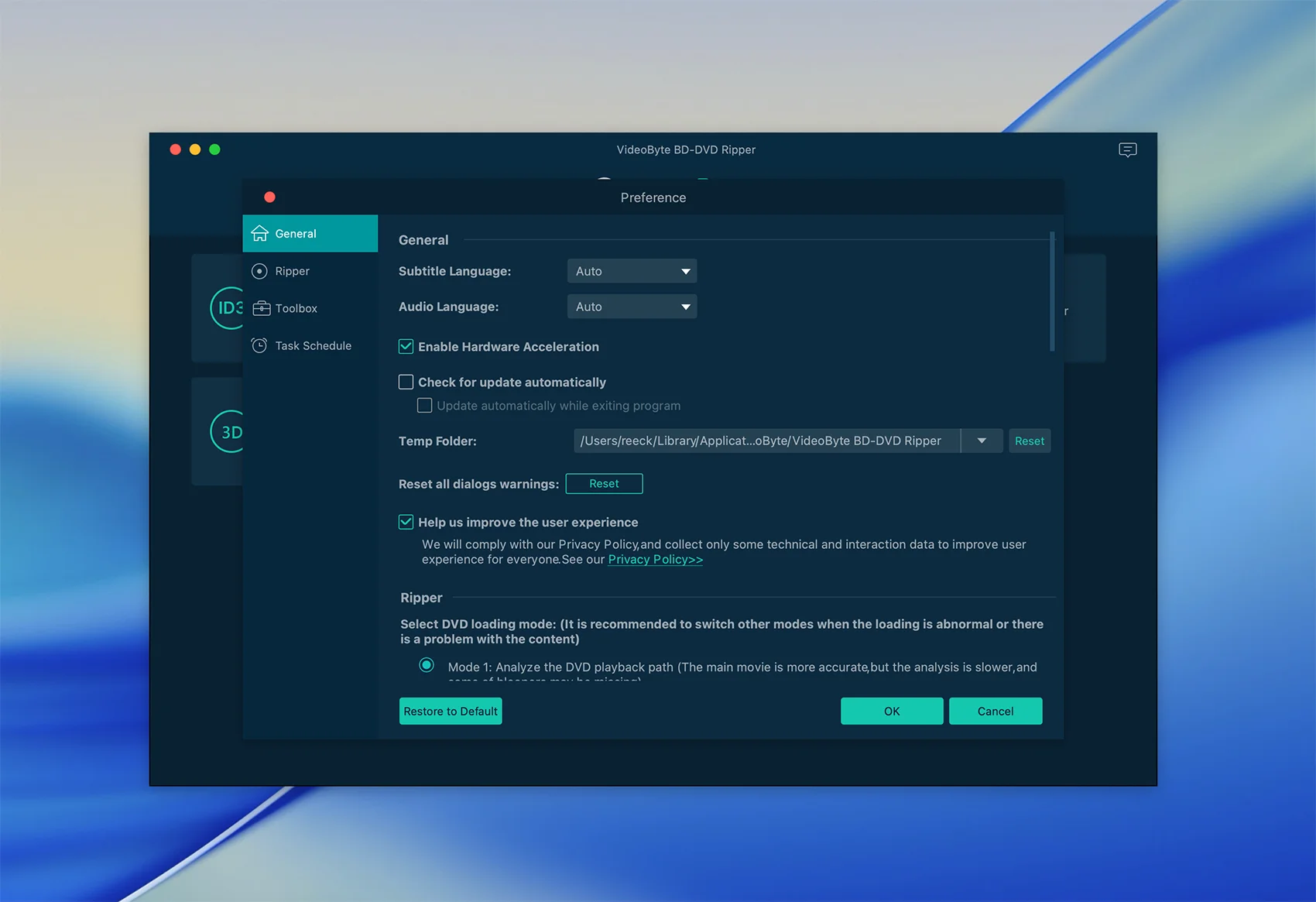Open the Subtitle Language dropdown
Viewport: 1316px width, 902px height.
coord(632,271)
